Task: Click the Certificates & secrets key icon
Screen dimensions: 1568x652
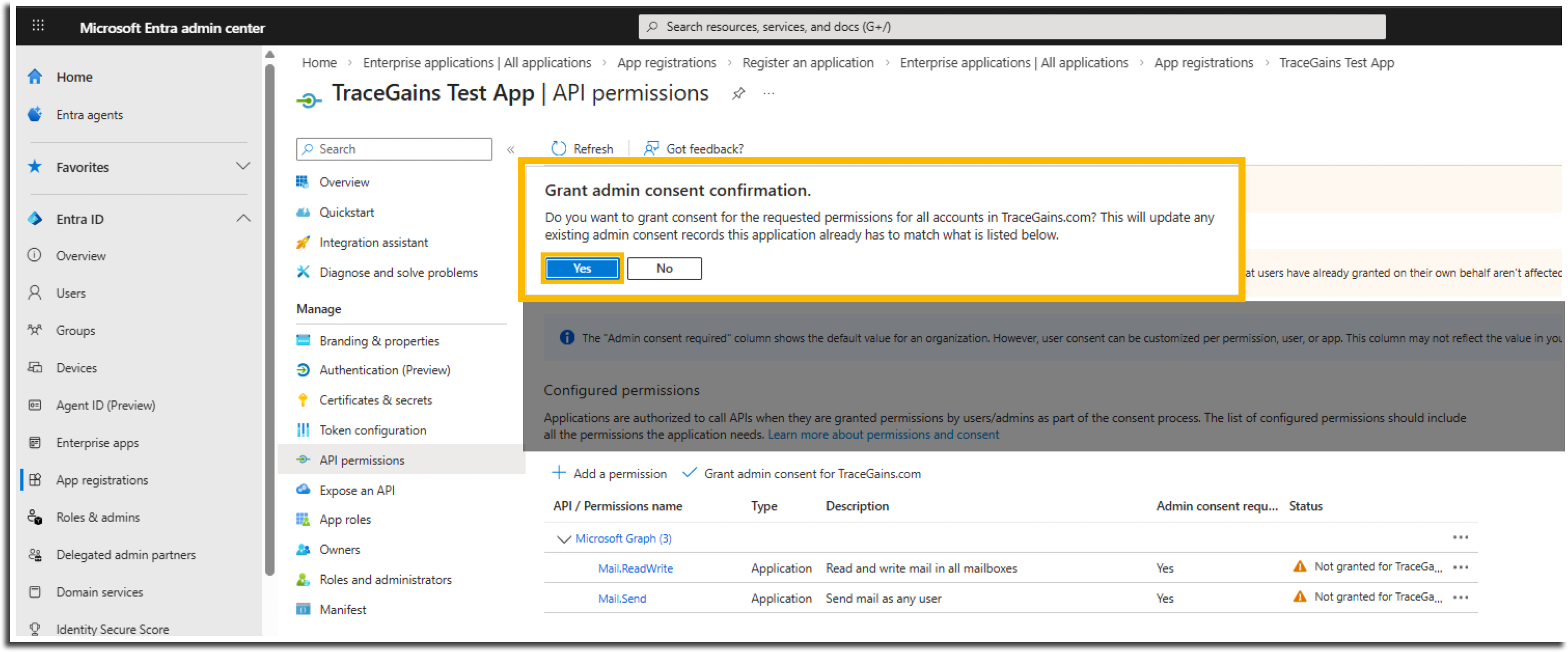Action: tap(303, 400)
